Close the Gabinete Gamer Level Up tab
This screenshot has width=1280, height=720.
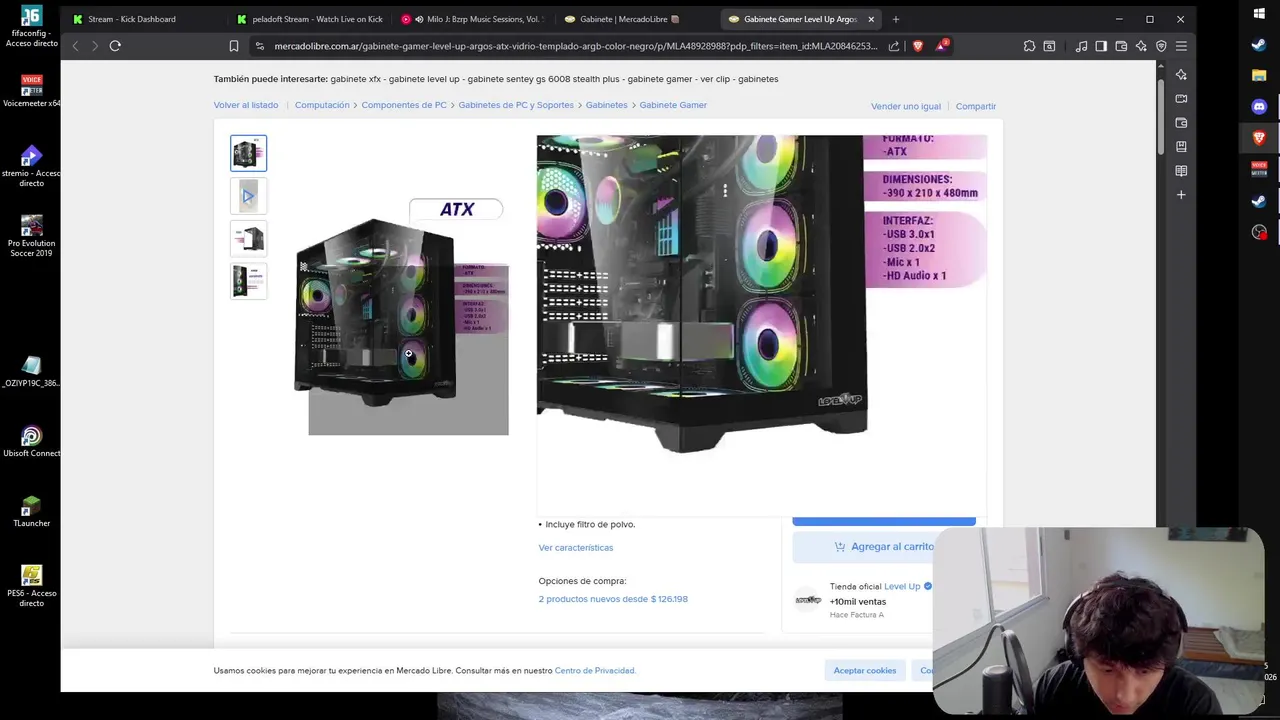pos(871,19)
